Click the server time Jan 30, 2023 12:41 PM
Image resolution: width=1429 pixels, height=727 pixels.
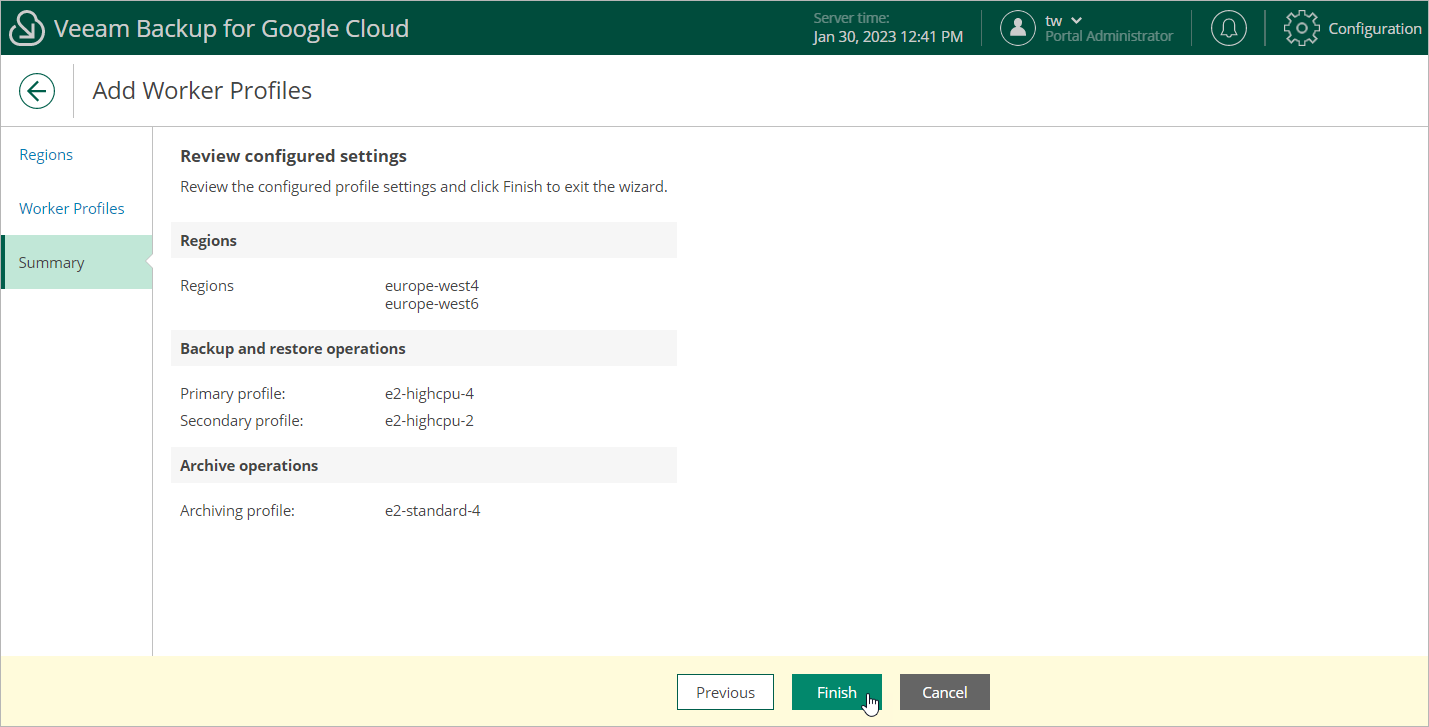tap(889, 37)
